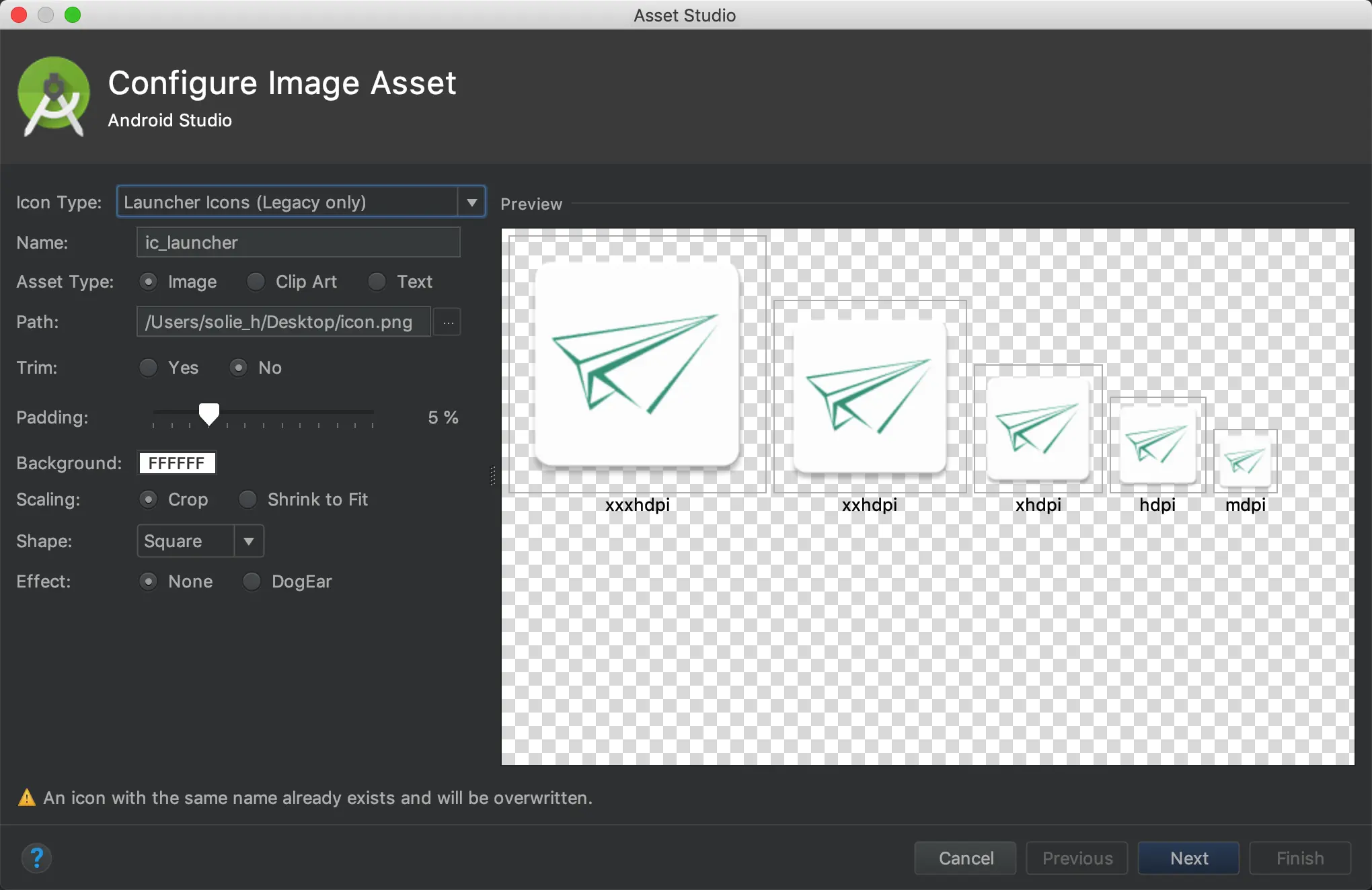The image size is (1372, 890).
Task: Click the red close window button
Action: (x=19, y=15)
